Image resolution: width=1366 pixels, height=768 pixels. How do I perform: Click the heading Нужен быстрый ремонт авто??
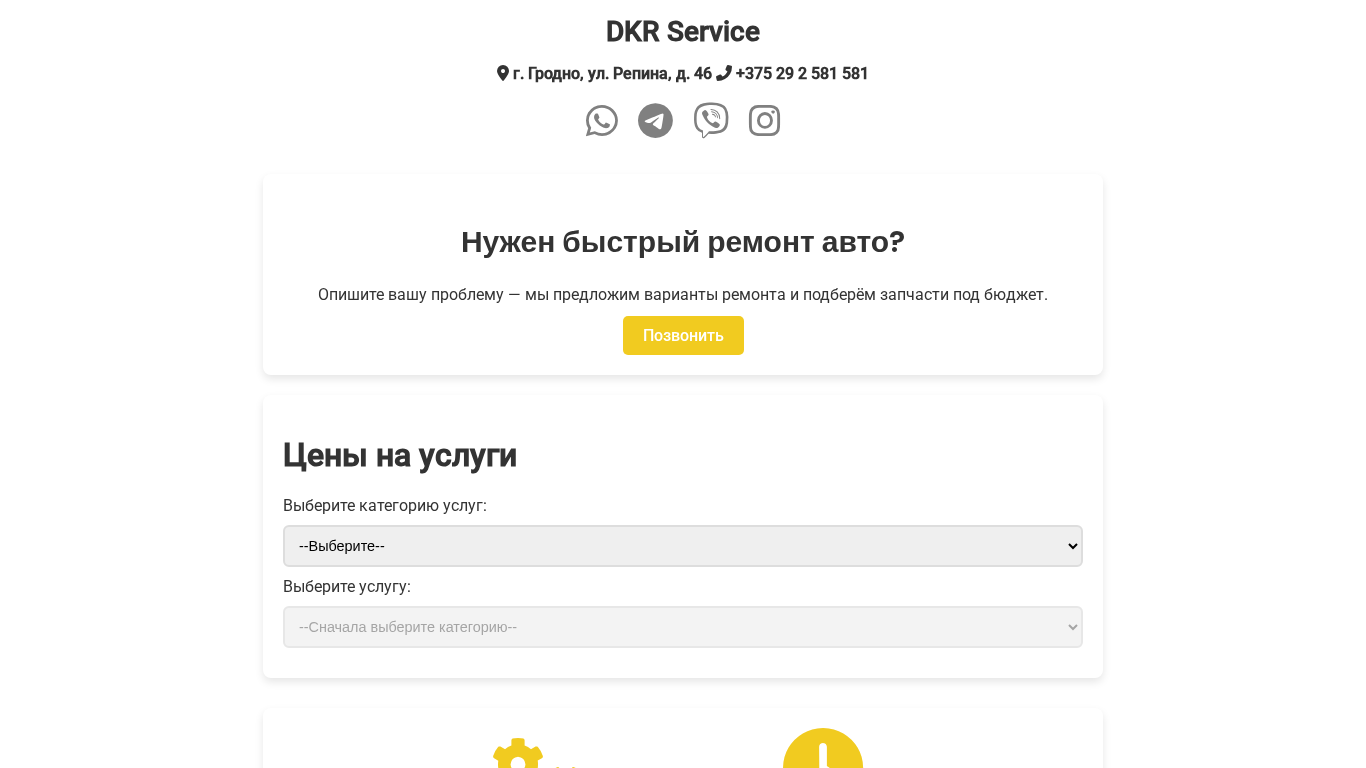click(683, 242)
